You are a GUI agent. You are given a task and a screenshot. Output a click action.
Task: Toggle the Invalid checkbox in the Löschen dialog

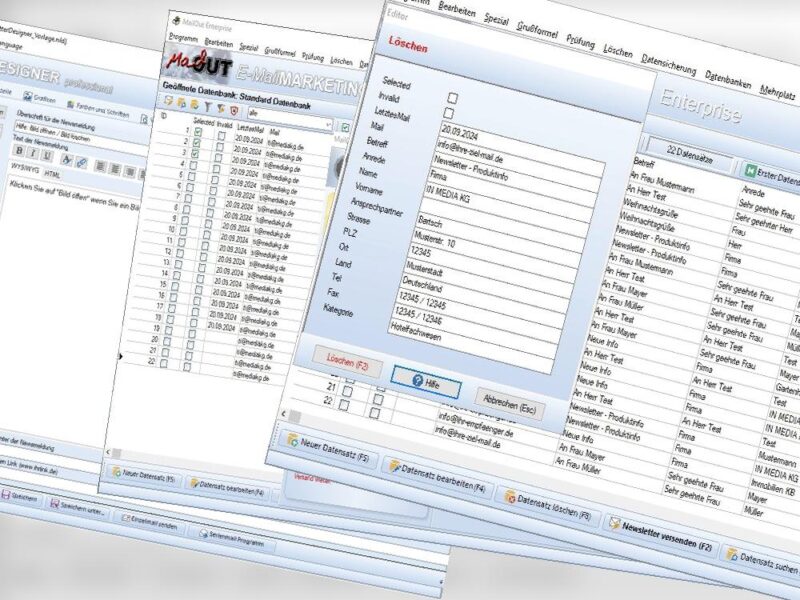(x=448, y=113)
